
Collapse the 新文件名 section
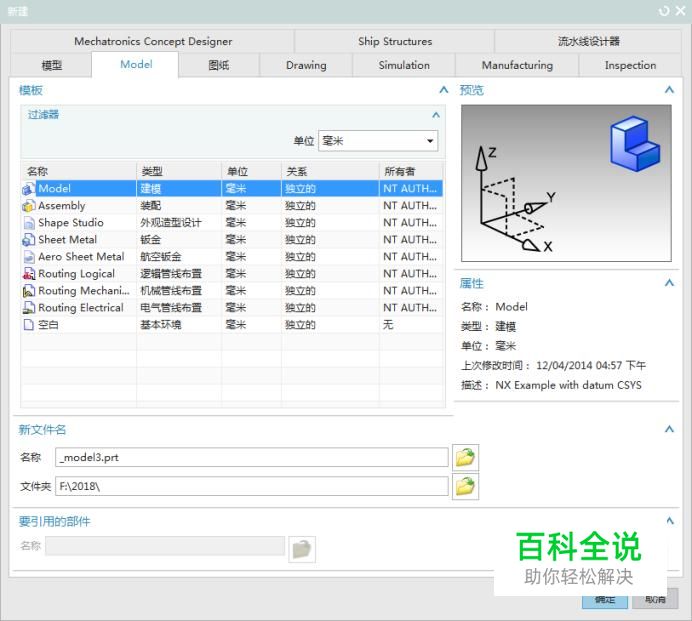(669, 429)
